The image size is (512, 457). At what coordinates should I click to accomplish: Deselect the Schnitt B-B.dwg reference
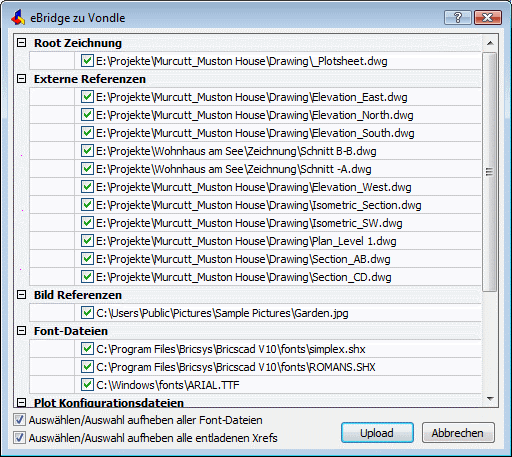point(87,151)
